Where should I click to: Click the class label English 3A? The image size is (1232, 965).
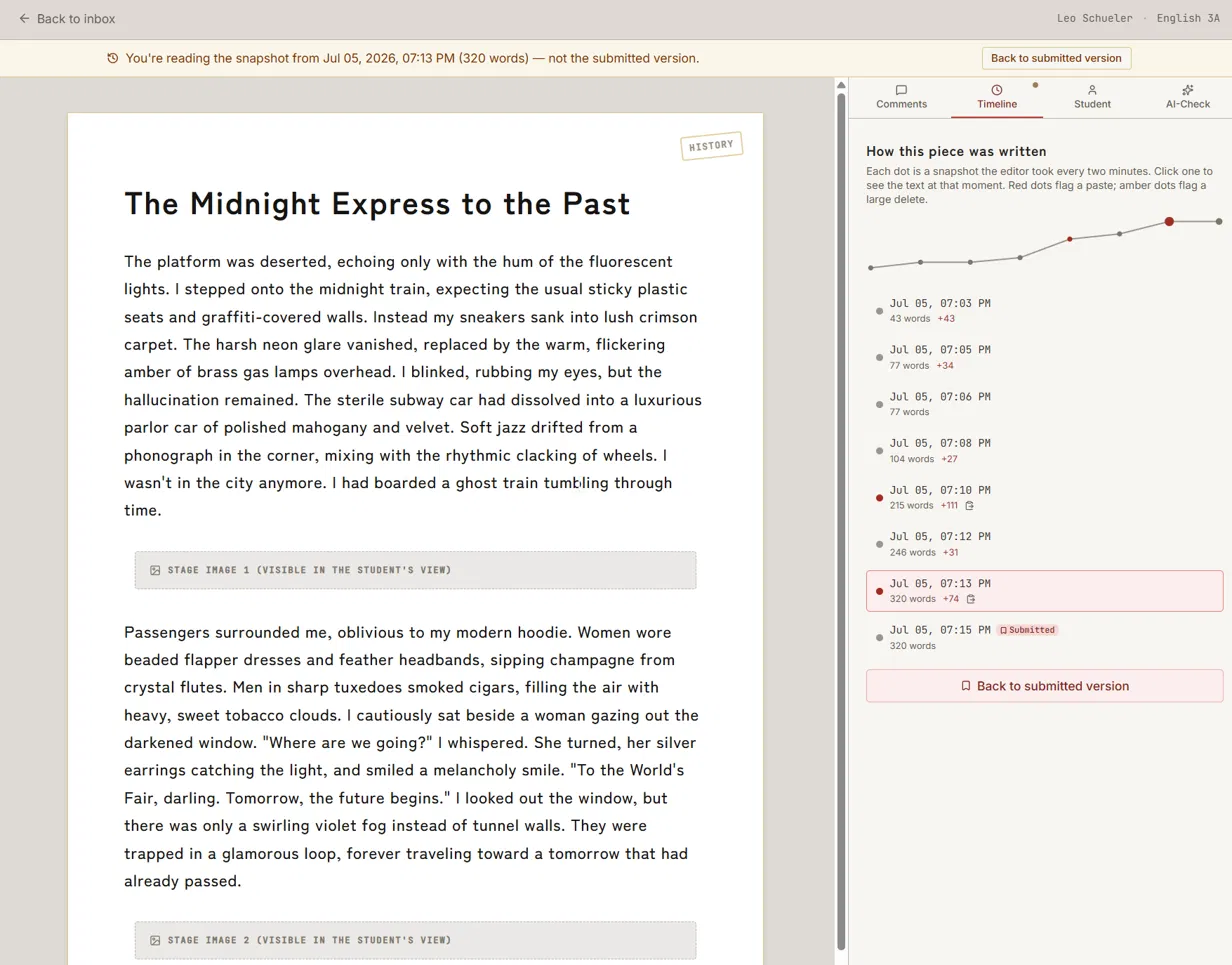pos(1188,19)
